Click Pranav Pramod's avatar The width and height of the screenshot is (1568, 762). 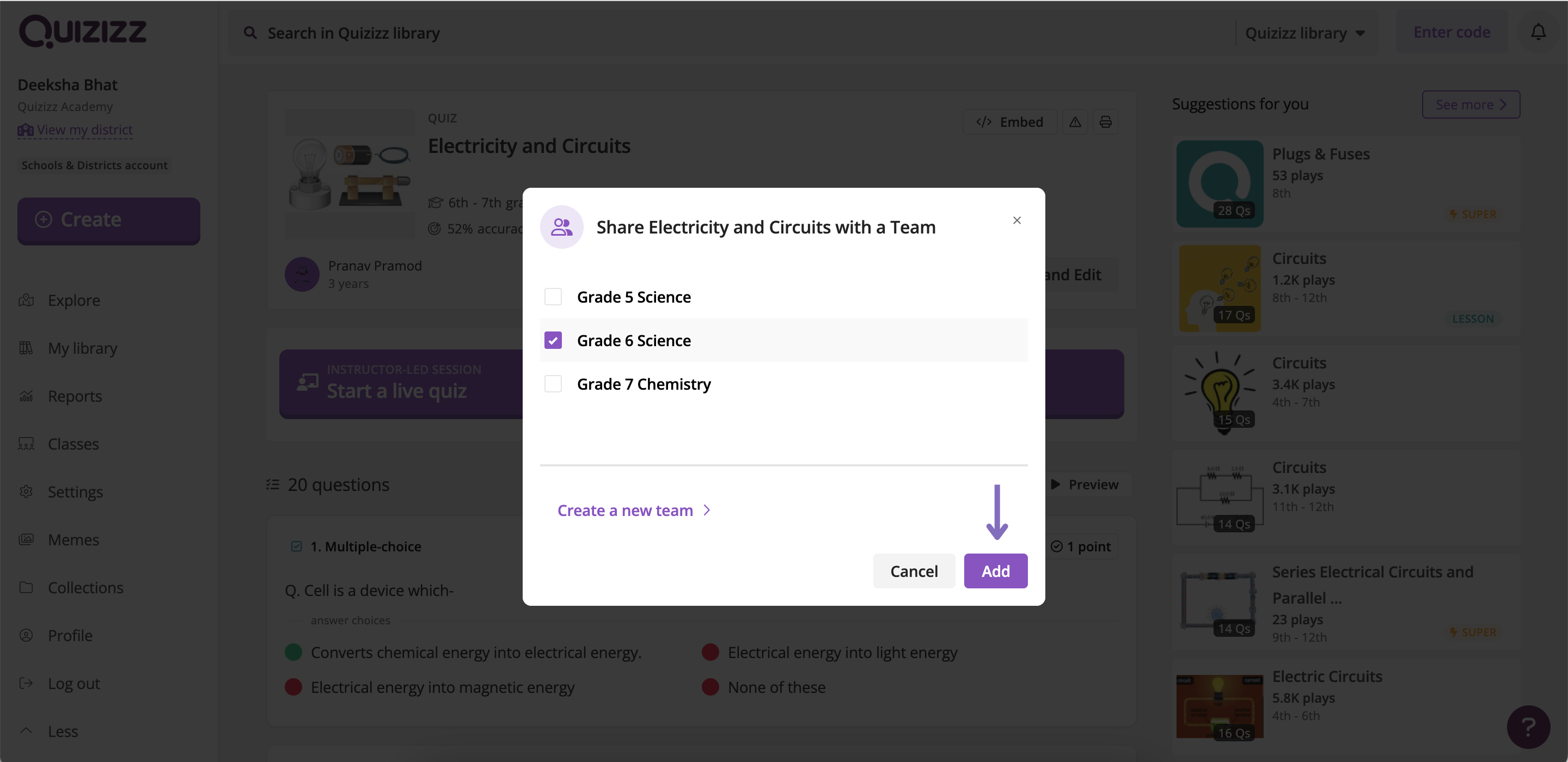pos(302,274)
